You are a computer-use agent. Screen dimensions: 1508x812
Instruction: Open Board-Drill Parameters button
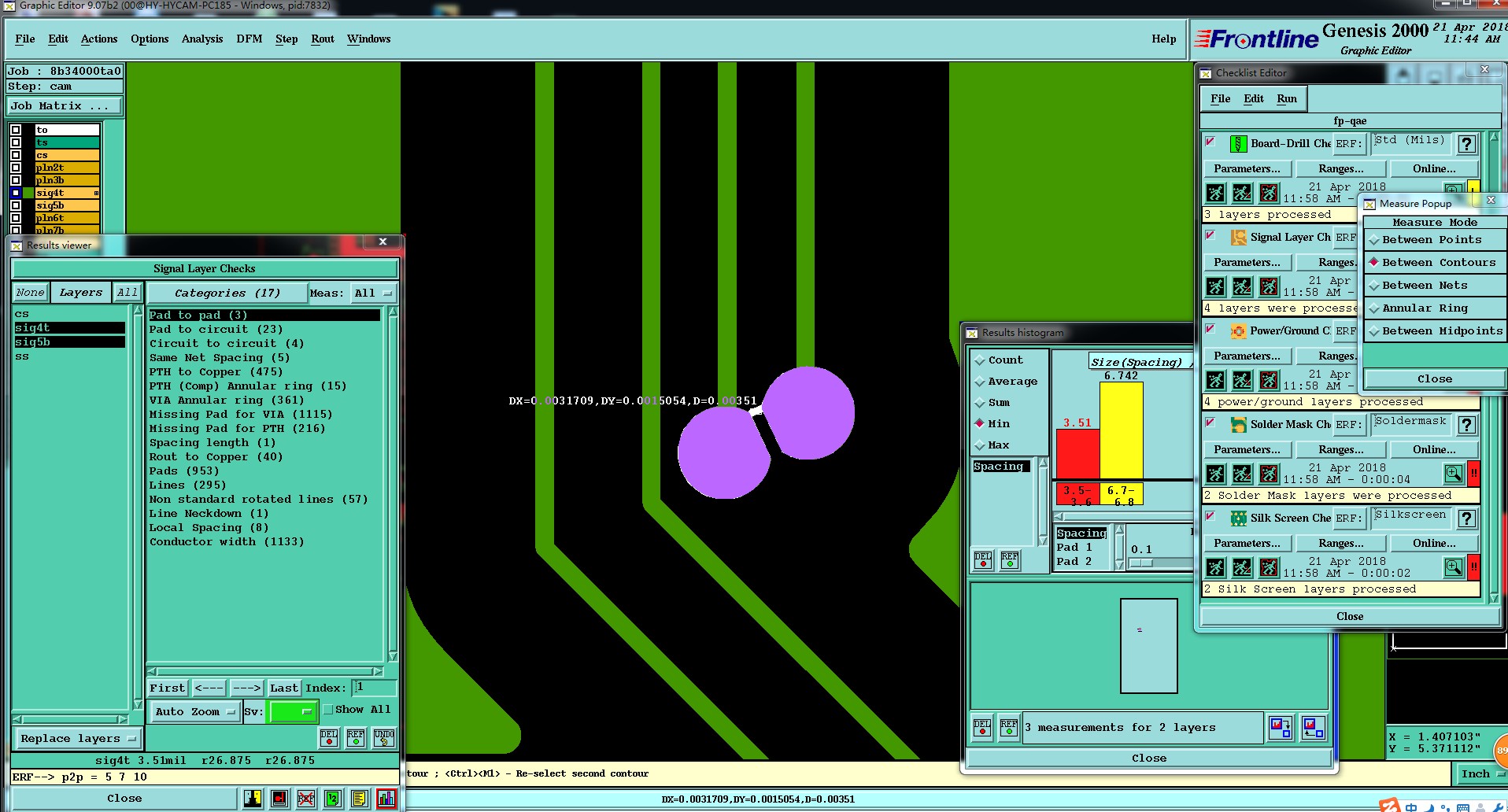[1247, 168]
